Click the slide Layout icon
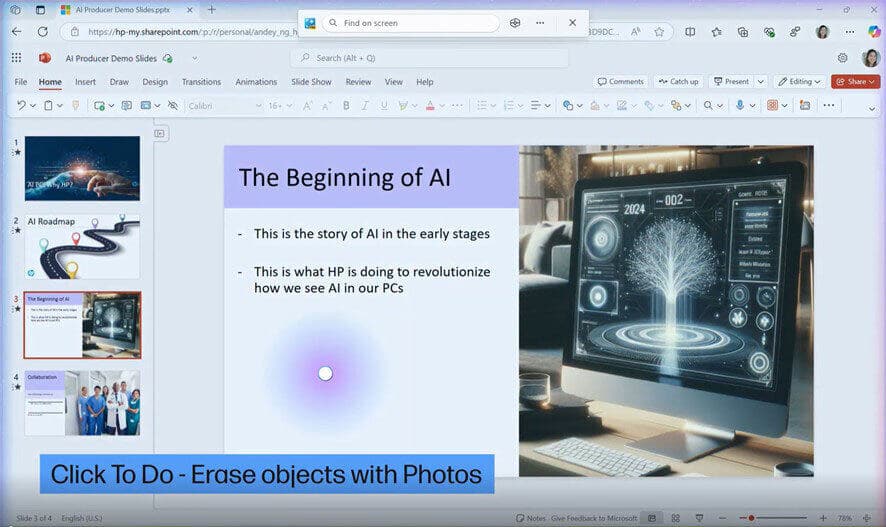886x527 pixels. tap(146, 106)
